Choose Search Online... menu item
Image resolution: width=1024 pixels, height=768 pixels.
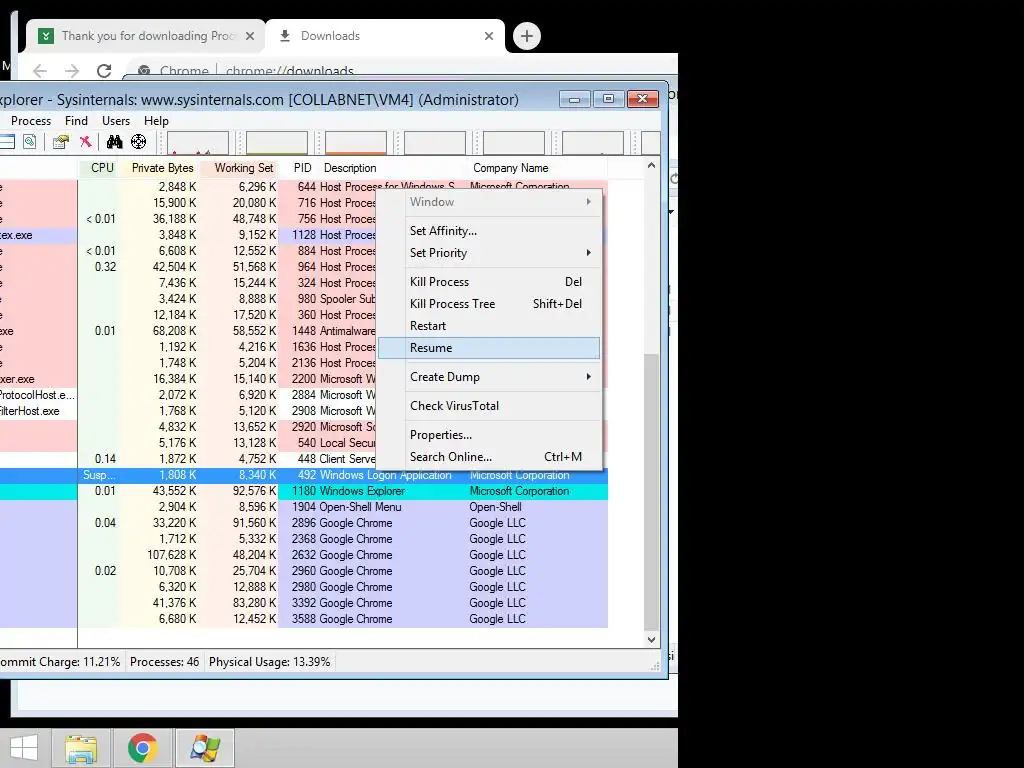(x=489, y=456)
